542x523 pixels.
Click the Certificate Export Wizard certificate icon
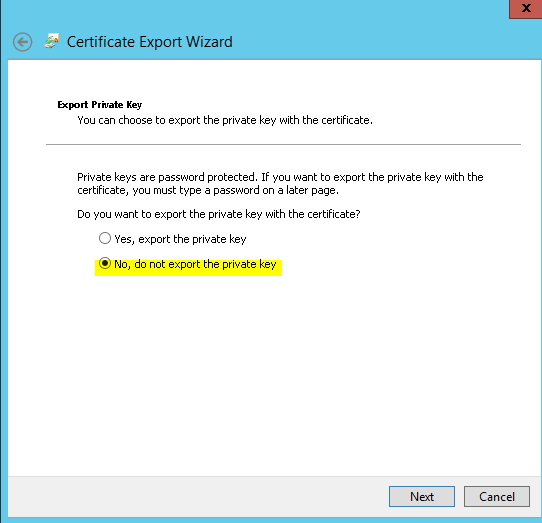tap(52, 41)
